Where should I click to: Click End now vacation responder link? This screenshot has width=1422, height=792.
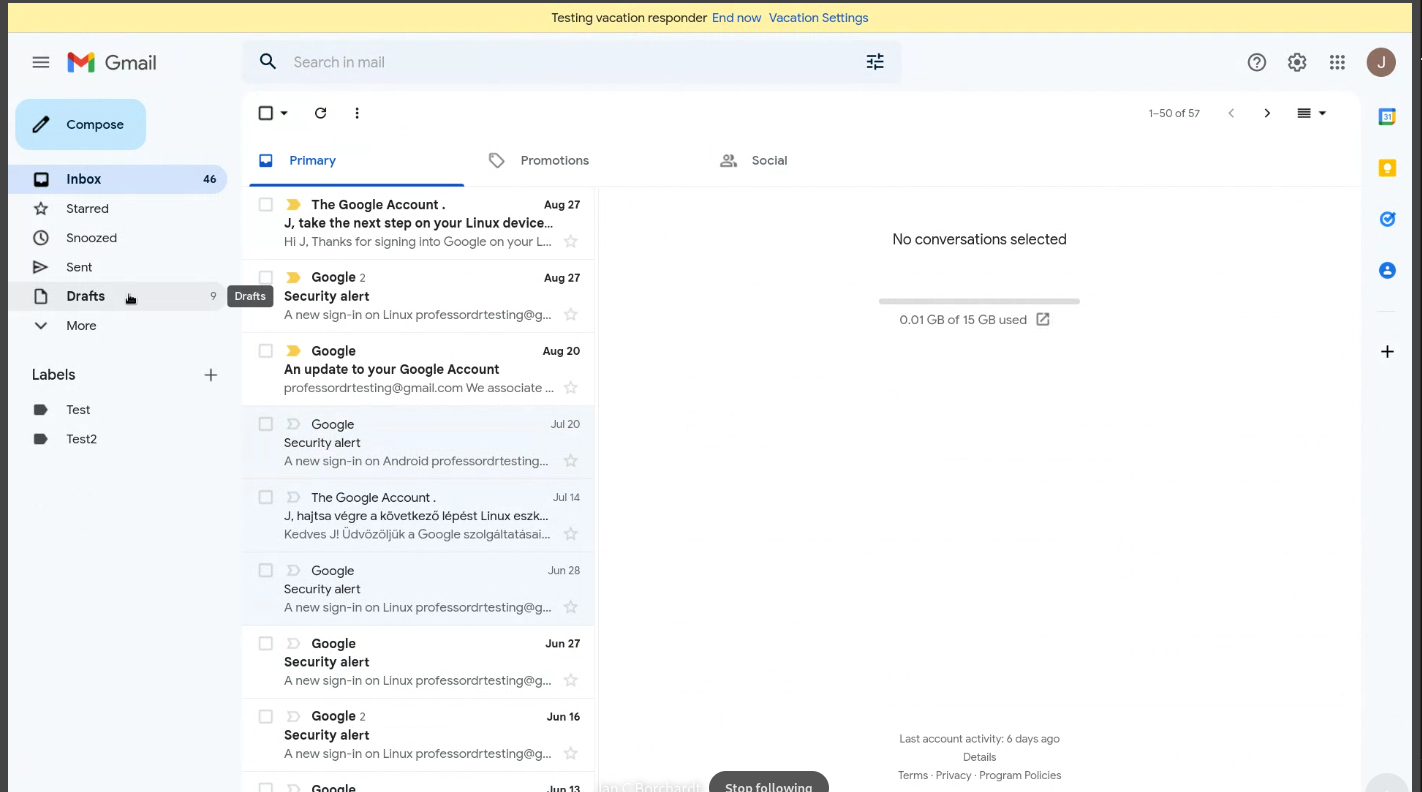(x=736, y=18)
